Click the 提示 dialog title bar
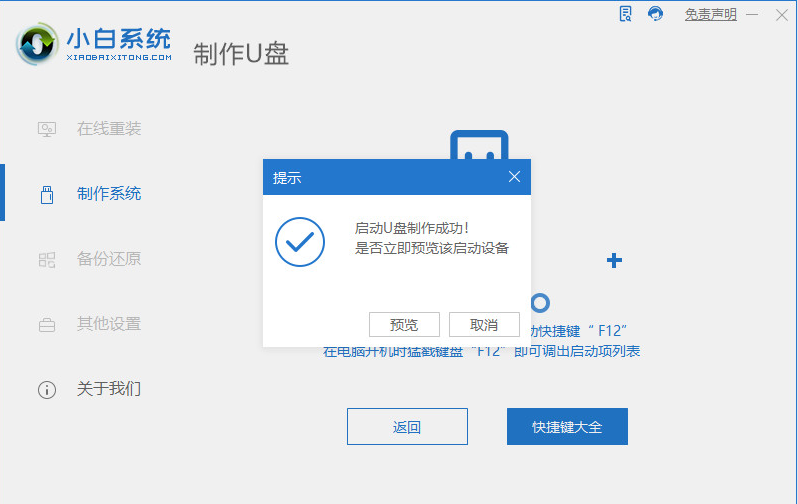This screenshot has width=798, height=504. pyautogui.click(x=380, y=177)
